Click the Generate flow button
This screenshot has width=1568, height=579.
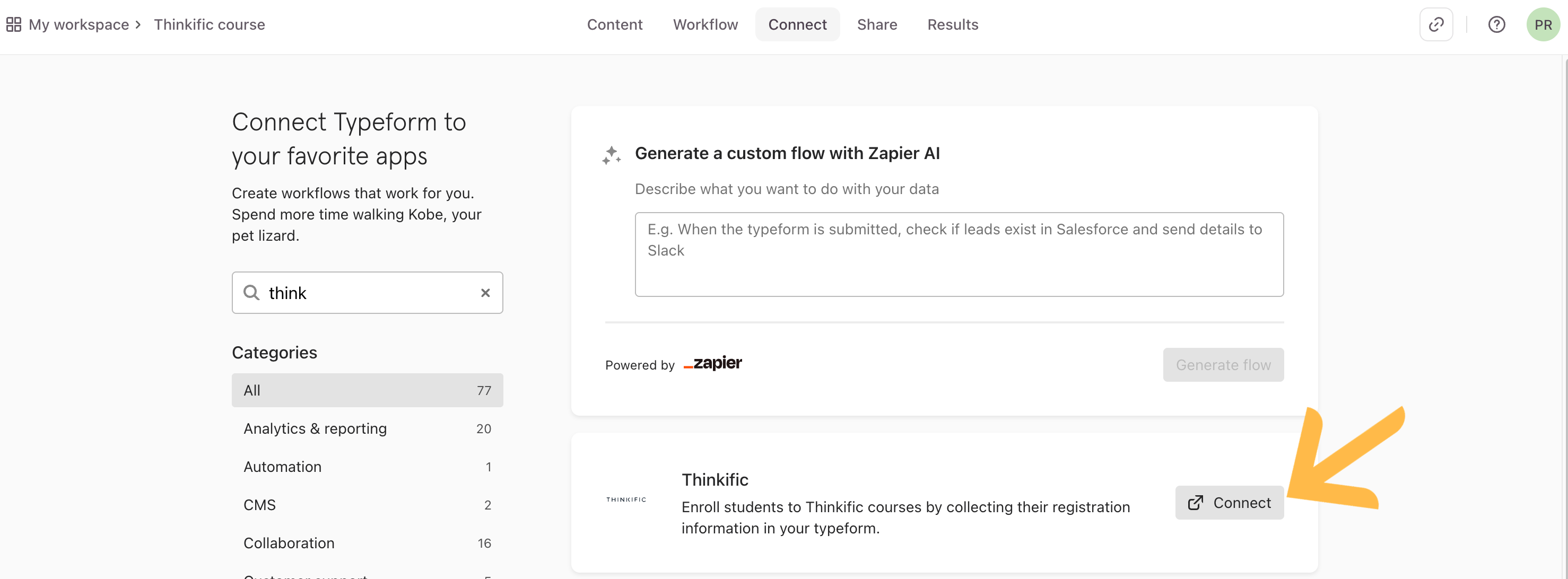pyautogui.click(x=1223, y=364)
